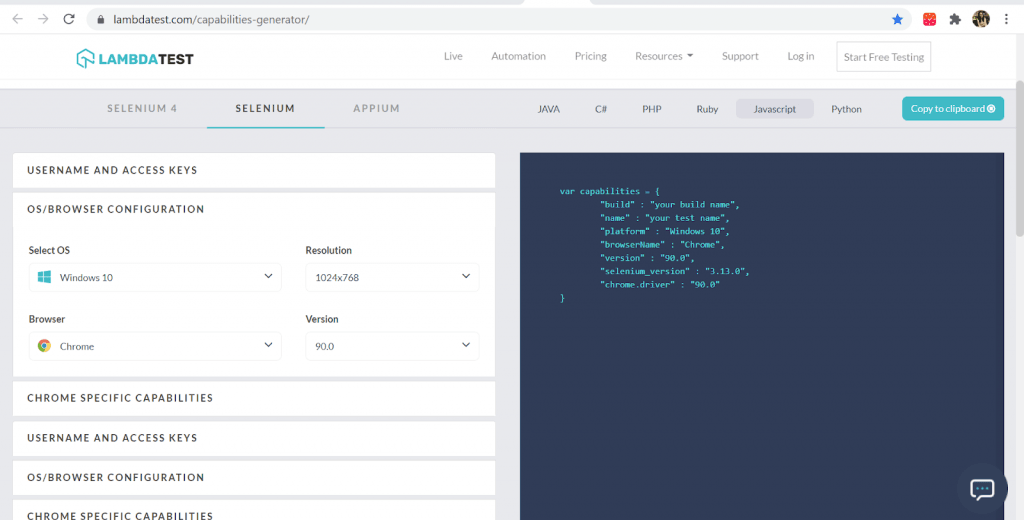Bookmark page using the star icon
The width and height of the screenshot is (1024, 520).
[897, 19]
